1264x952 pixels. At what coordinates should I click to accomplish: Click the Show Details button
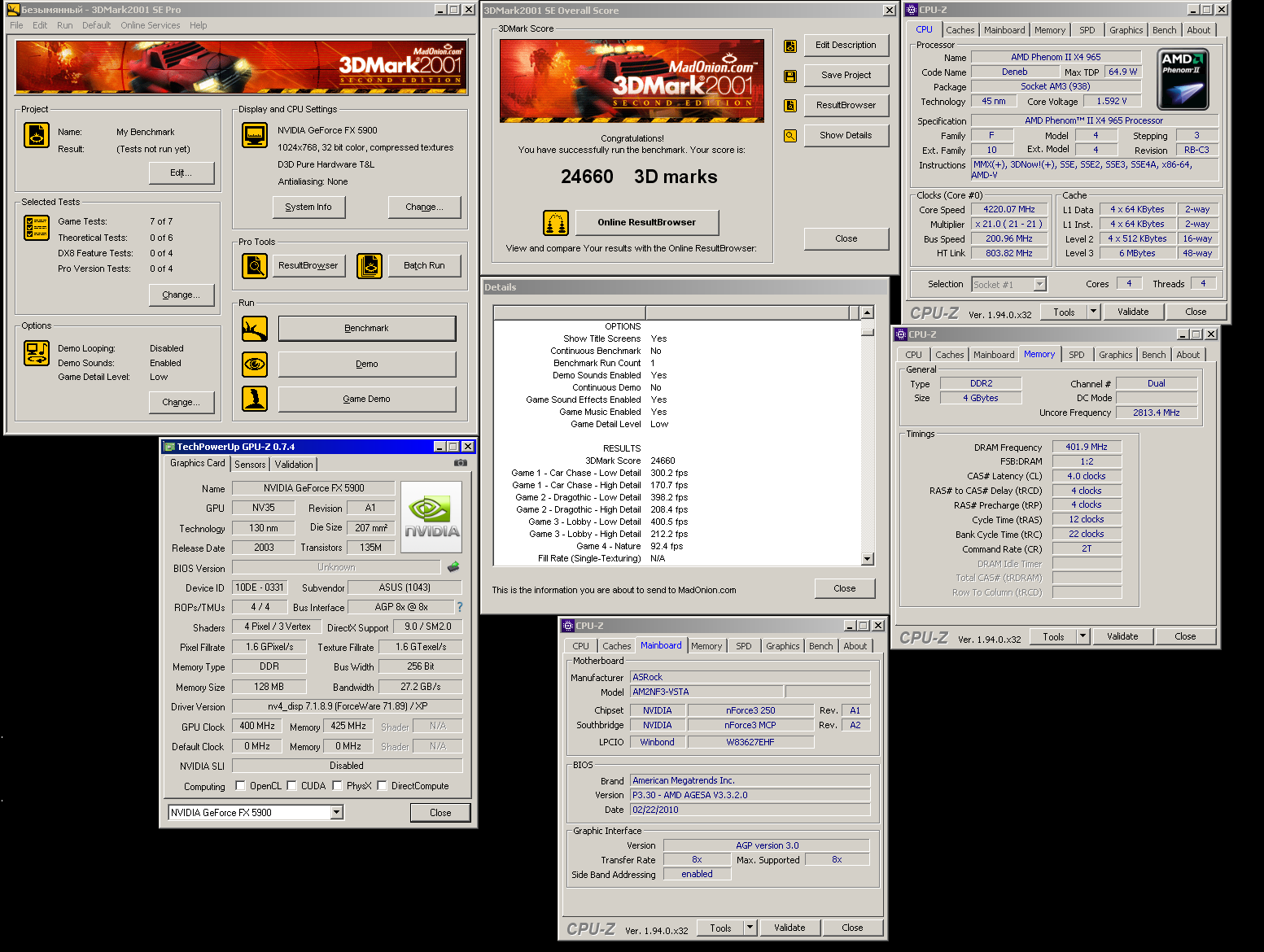846,136
